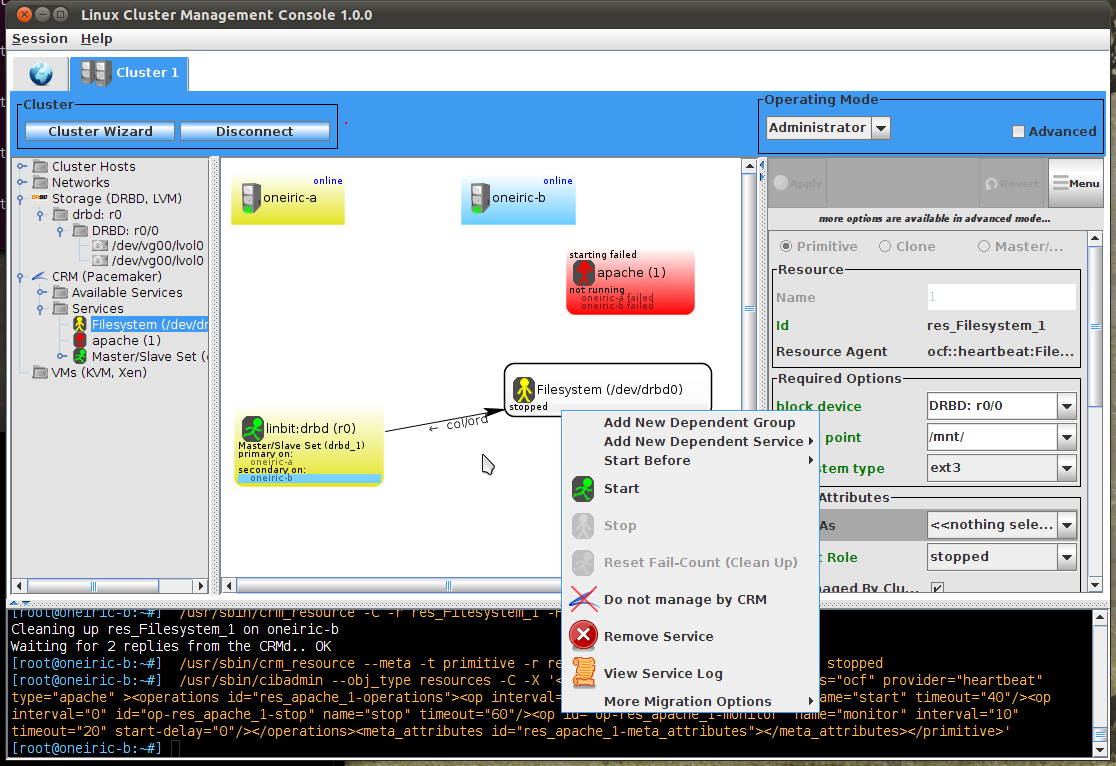Select the Clone resource radio button
The height and width of the screenshot is (766, 1116).
[x=883, y=246]
